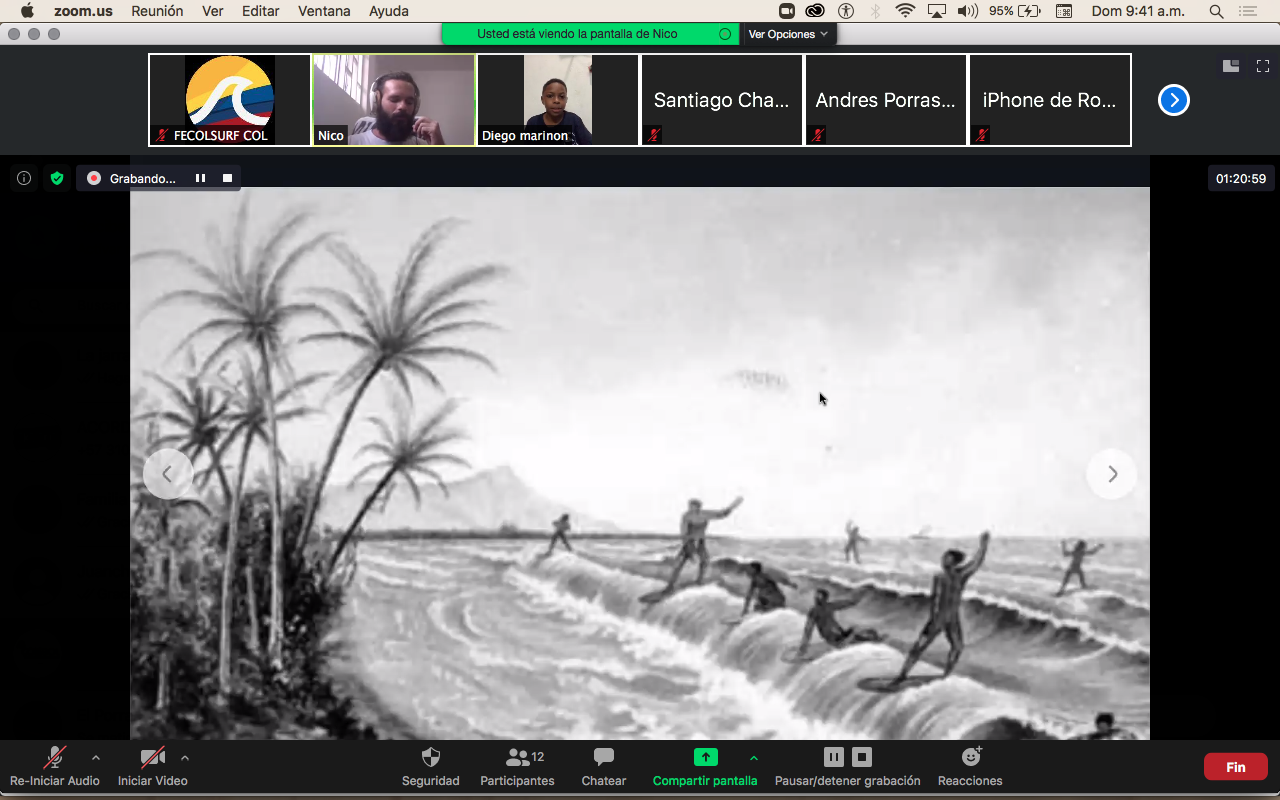Open Reacciones emoji menu
The image size is (1280, 800).
tap(970, 767)
